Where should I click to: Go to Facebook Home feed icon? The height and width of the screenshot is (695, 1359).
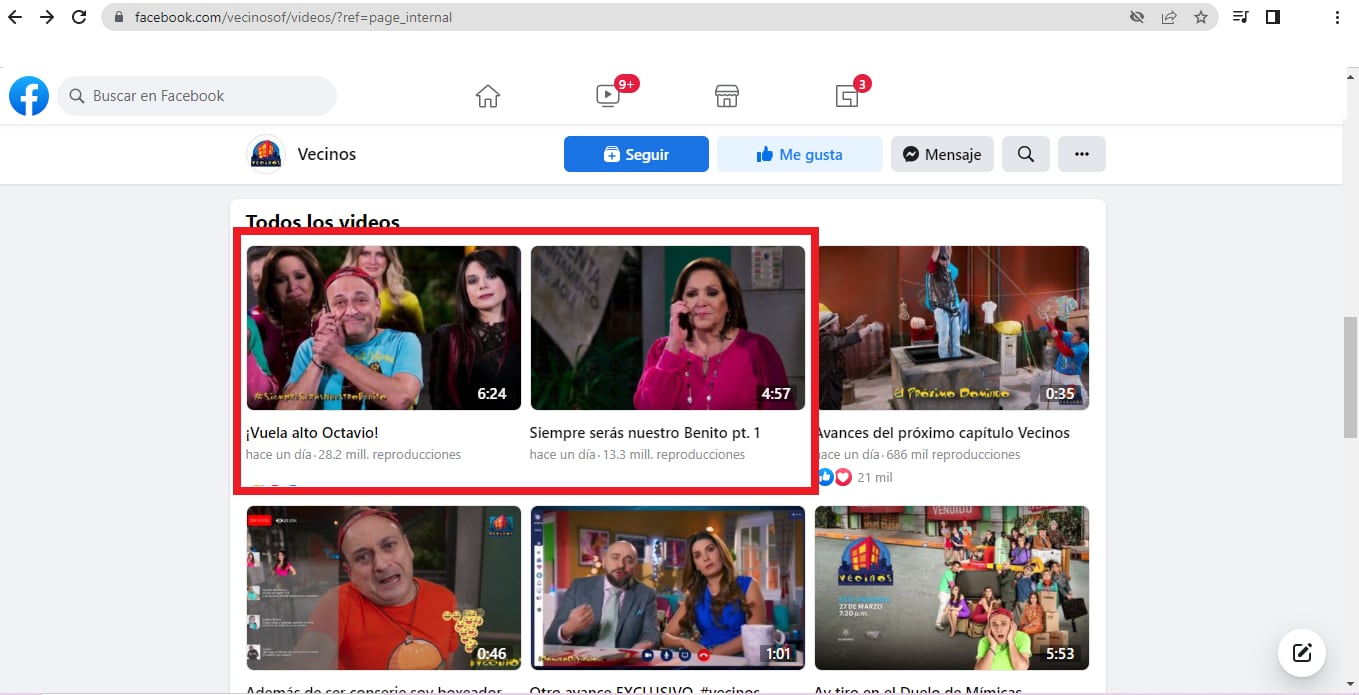(487, 96)
